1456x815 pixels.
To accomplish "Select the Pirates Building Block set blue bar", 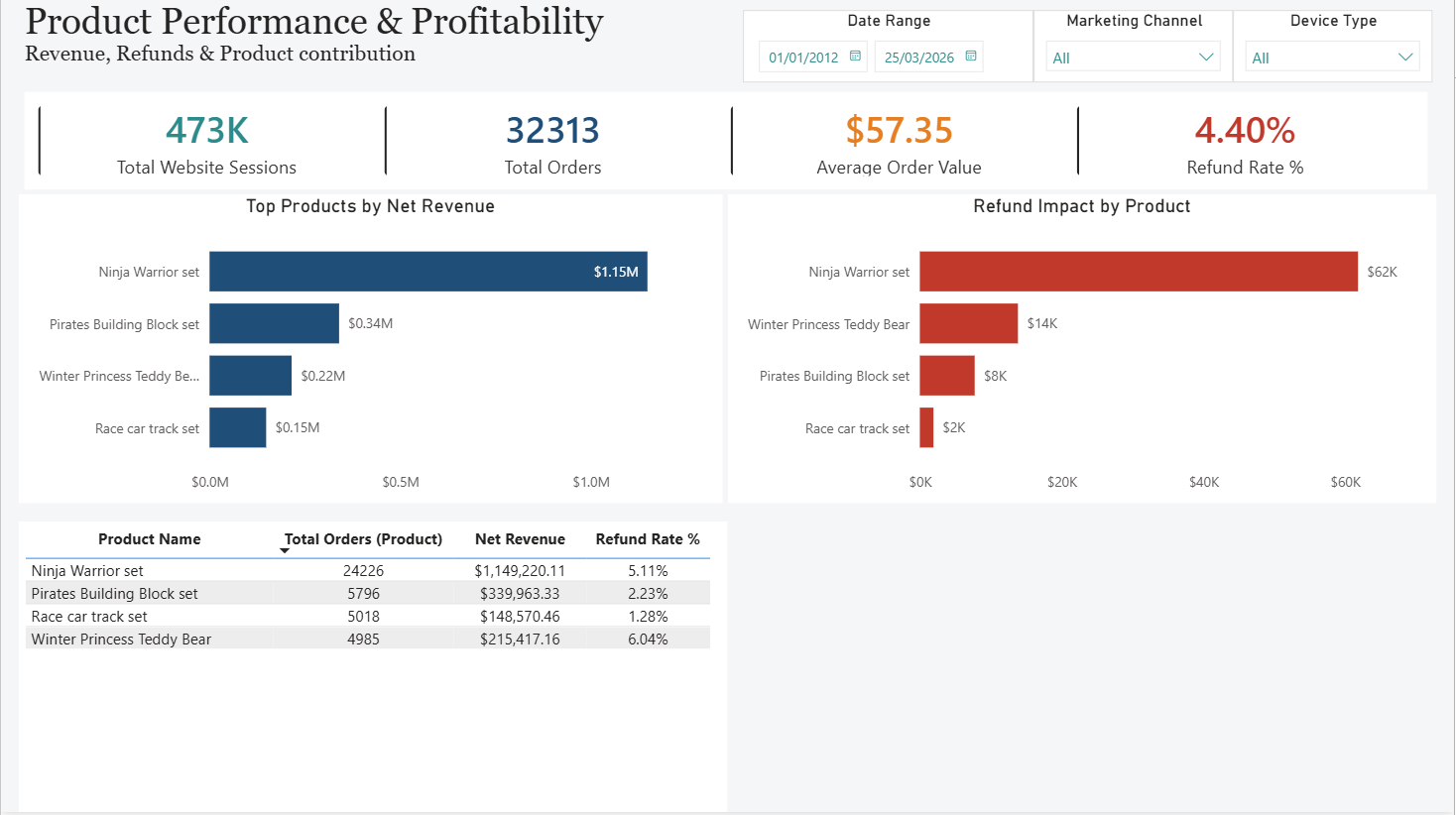I will point(274,323).
